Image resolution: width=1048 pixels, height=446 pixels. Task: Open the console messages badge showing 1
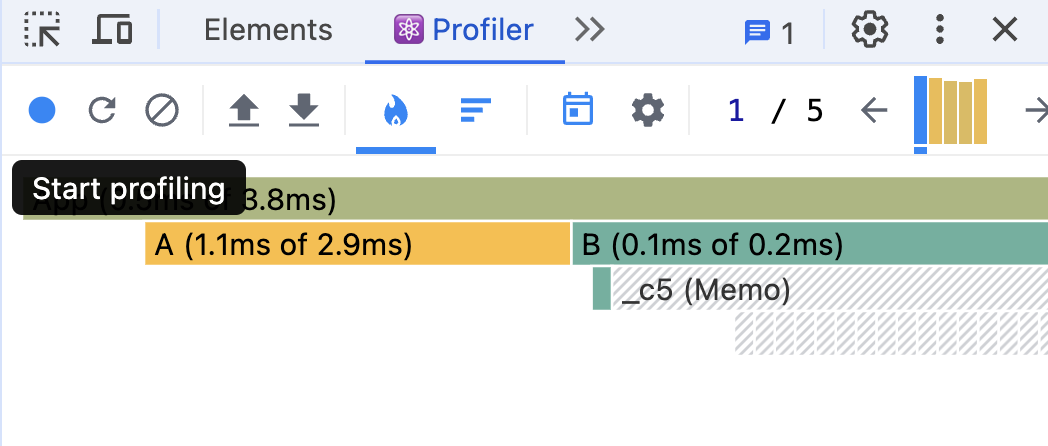769,32
